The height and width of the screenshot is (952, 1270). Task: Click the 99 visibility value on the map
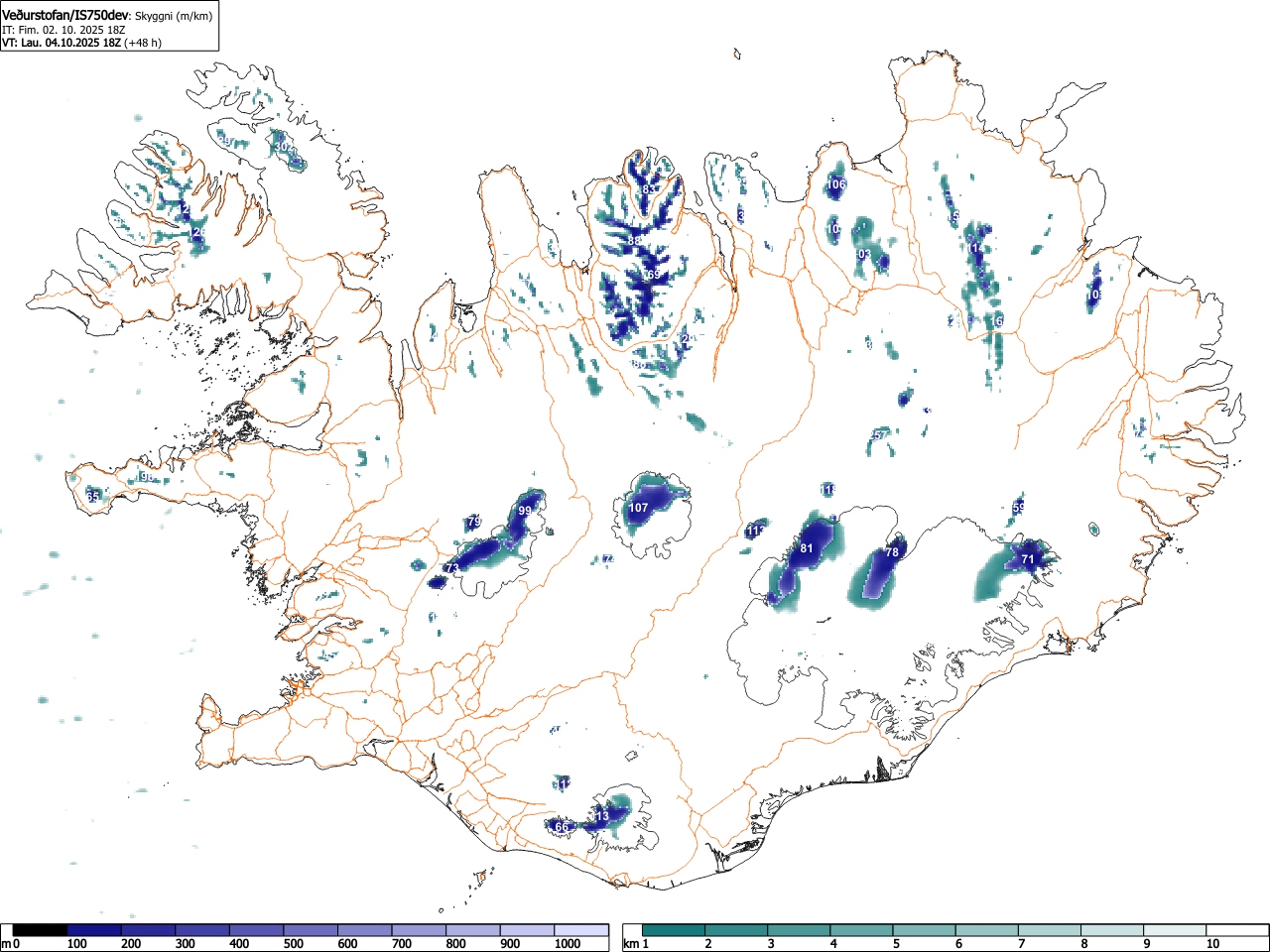coord(525,510)
